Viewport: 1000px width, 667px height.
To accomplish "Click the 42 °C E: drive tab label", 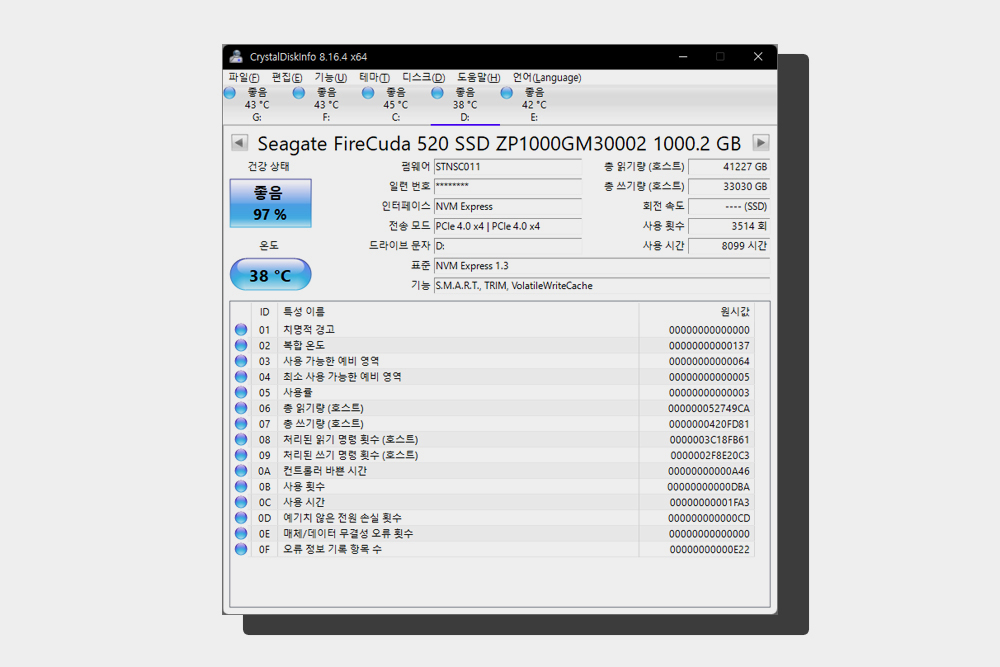I will pyautogui.click(x=534, y=105).
